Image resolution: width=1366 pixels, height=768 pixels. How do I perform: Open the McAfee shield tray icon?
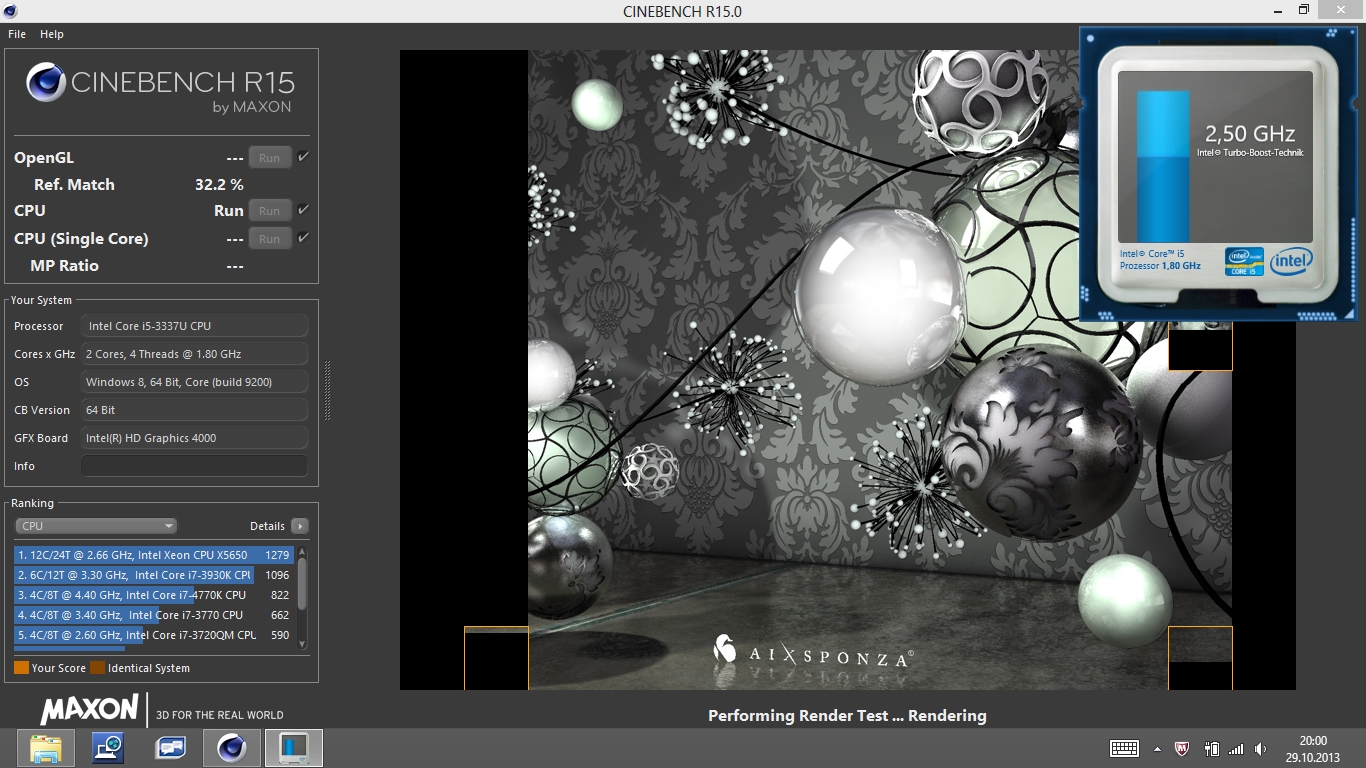1182,748
